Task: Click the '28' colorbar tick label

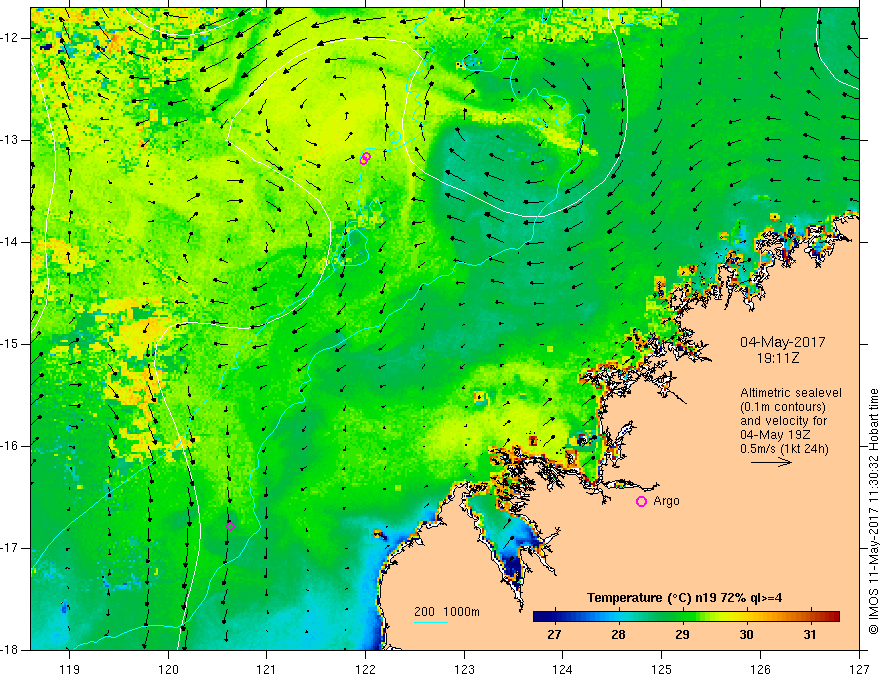Action: [618, 635]
